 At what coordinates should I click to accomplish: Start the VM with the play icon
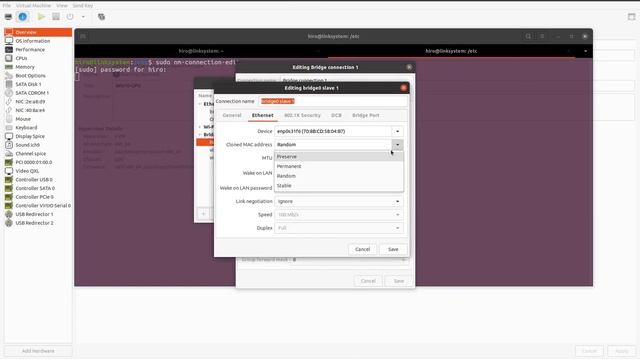pos(41,17)
